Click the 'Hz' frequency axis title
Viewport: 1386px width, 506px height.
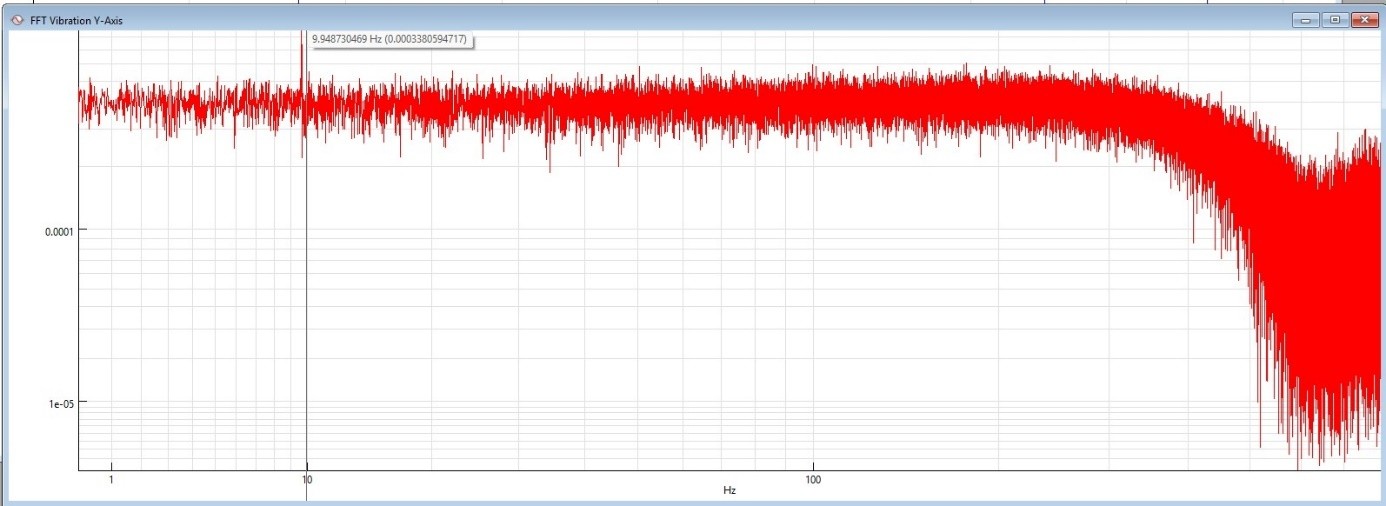(x=729, y=491)
